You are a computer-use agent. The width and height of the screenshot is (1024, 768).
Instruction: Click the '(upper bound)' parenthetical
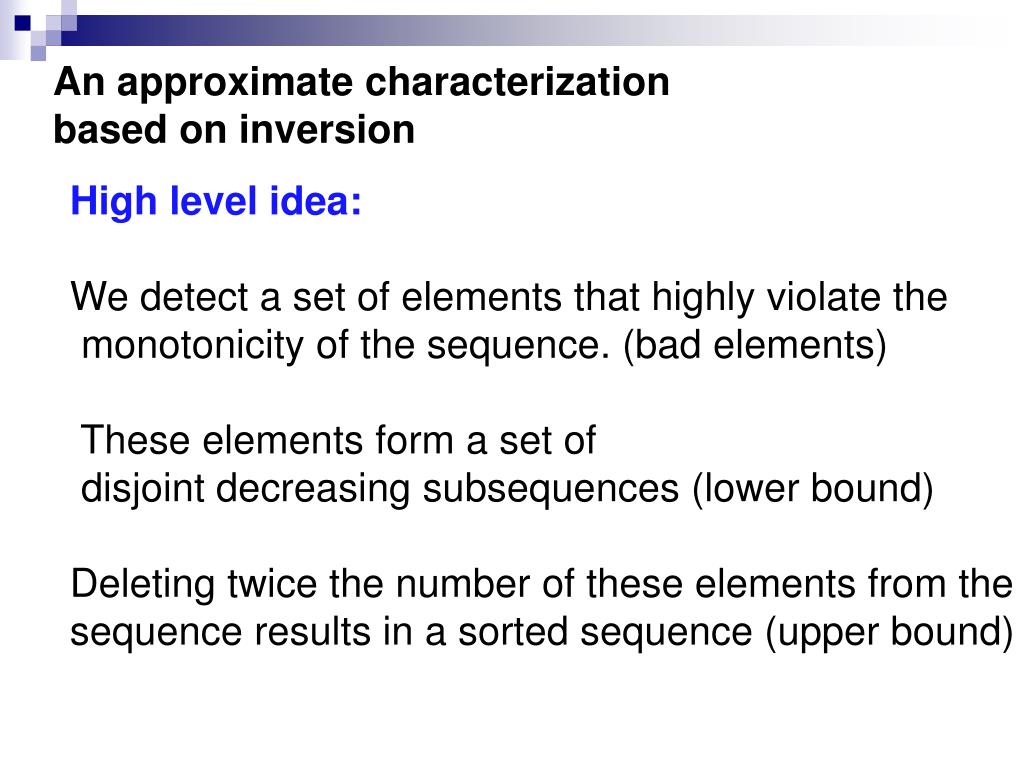coord(889,632)
